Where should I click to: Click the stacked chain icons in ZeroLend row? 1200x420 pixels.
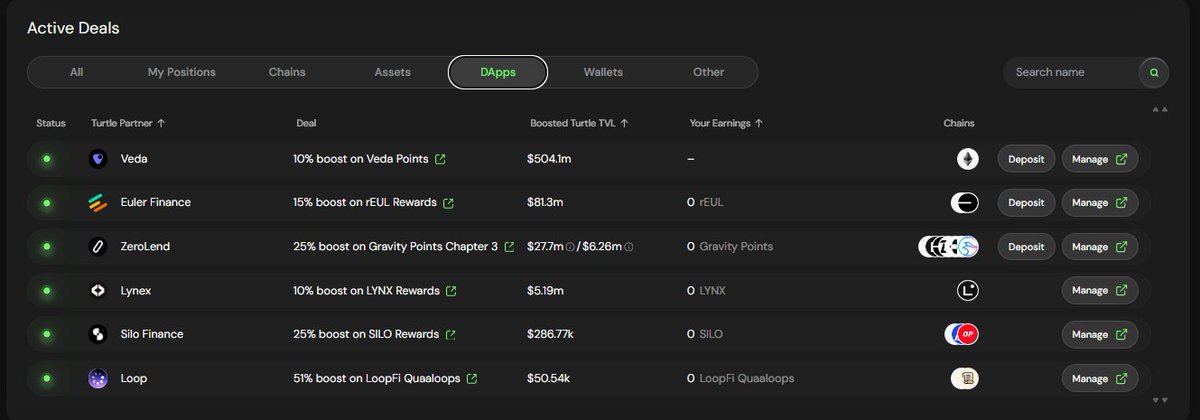pyautogui.click(x=948, y=246)
